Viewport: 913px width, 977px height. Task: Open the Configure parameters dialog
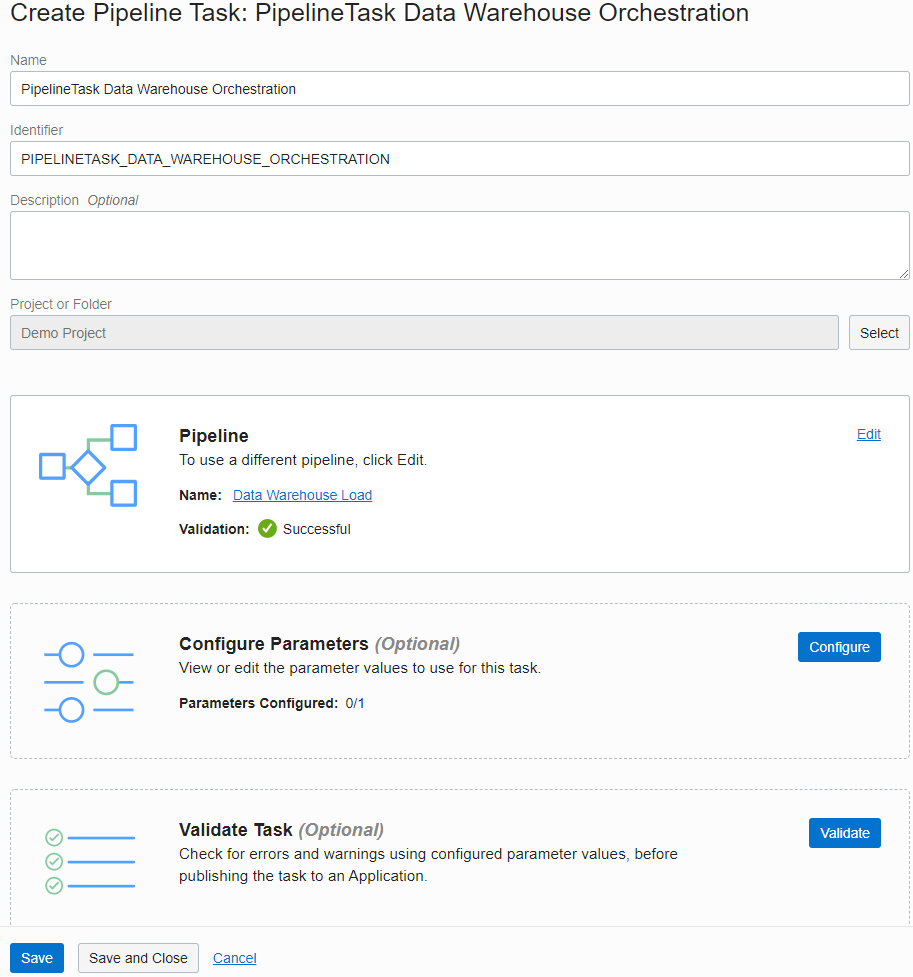[x=838, y=647]
